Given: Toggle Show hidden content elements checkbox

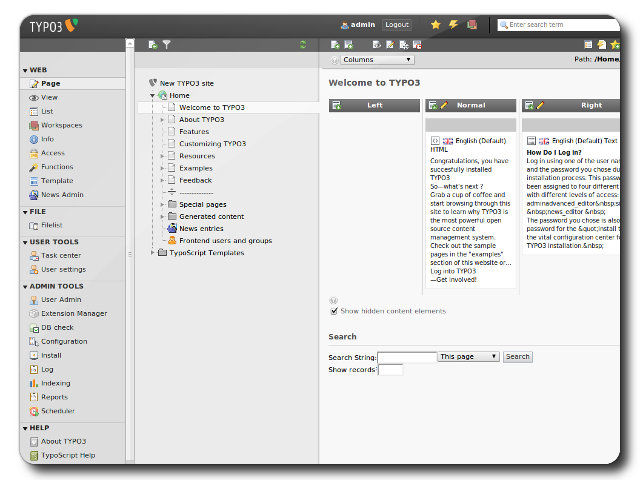Looking at the screenshot, I should coord(334,311).
